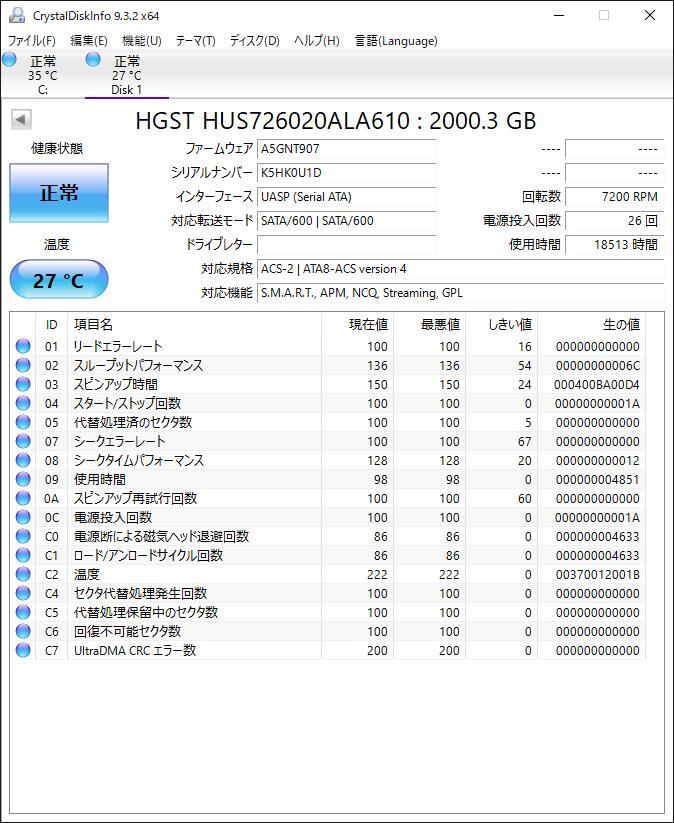Click the 生の値 column header
The height and width of the screenshot is (823, 674).
(x=592, y=324)
